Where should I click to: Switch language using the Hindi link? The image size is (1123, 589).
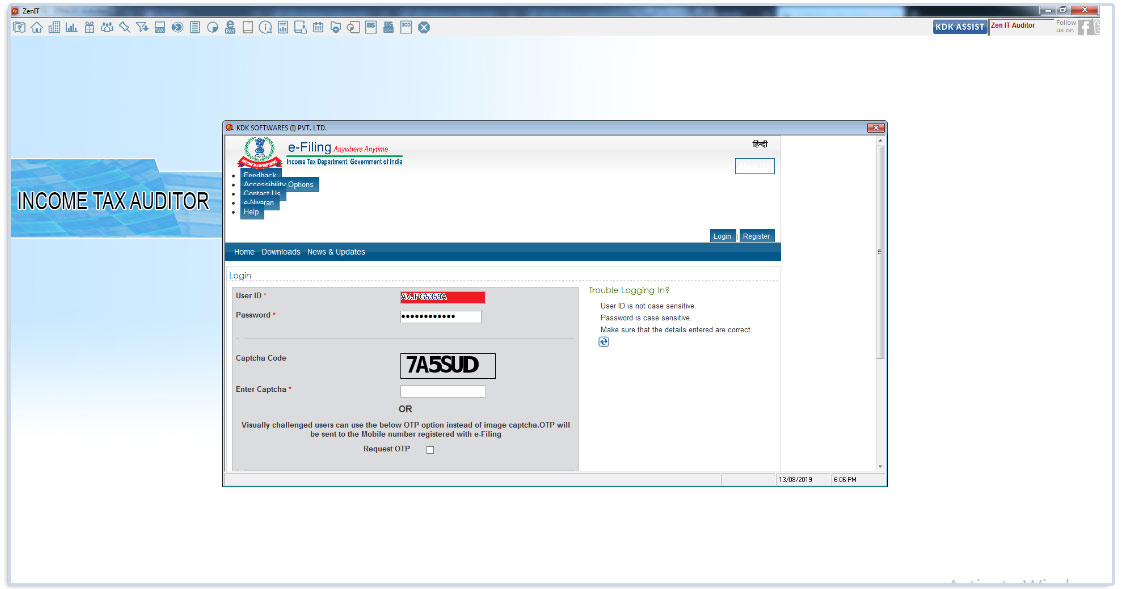(760, 145)
